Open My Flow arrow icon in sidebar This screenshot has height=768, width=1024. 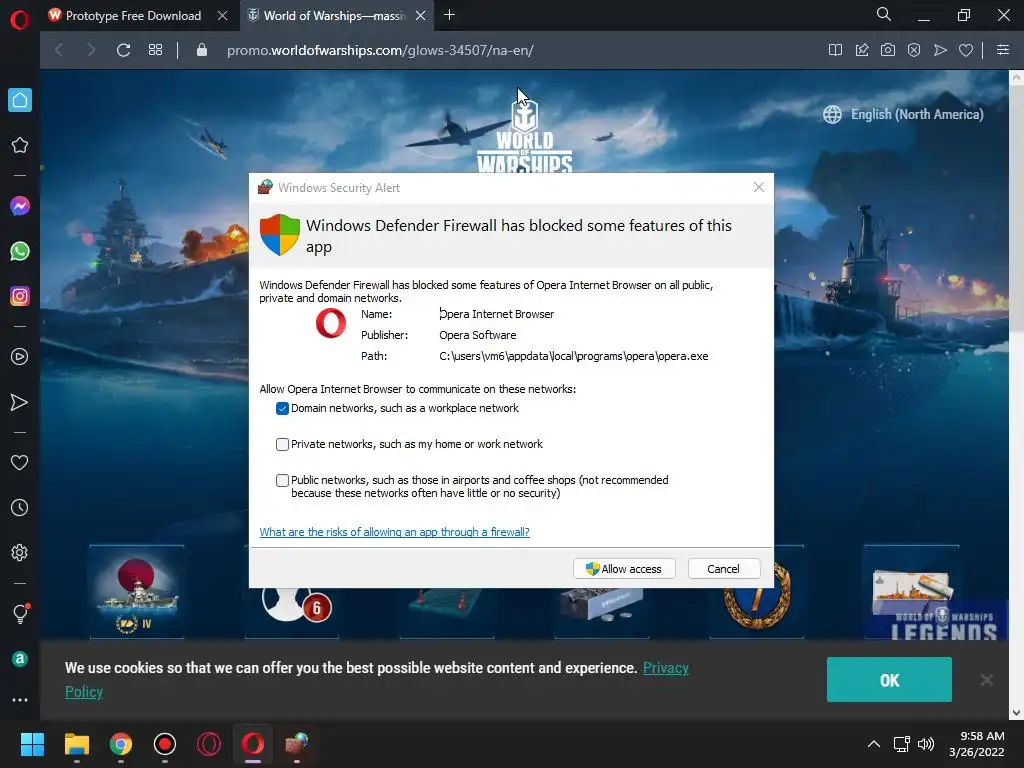pyautogui.click(x=20, y=402)
